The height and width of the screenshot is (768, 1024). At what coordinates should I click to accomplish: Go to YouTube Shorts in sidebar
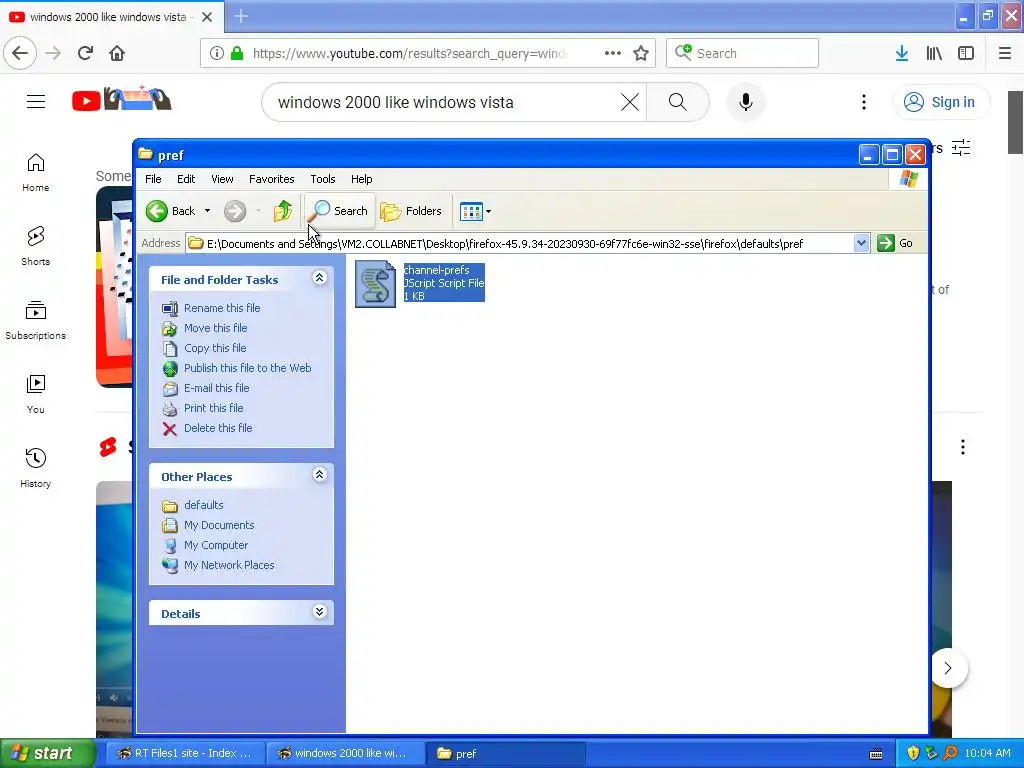35,246
